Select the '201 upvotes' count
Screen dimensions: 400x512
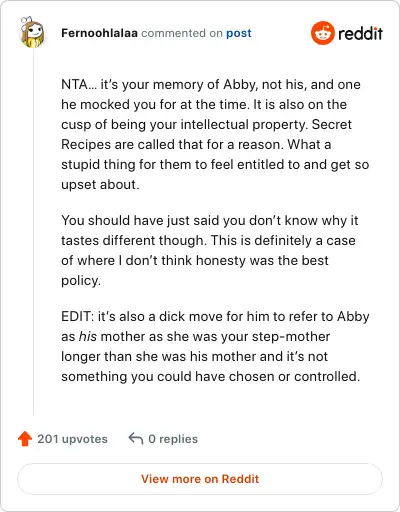click(72, 439)
